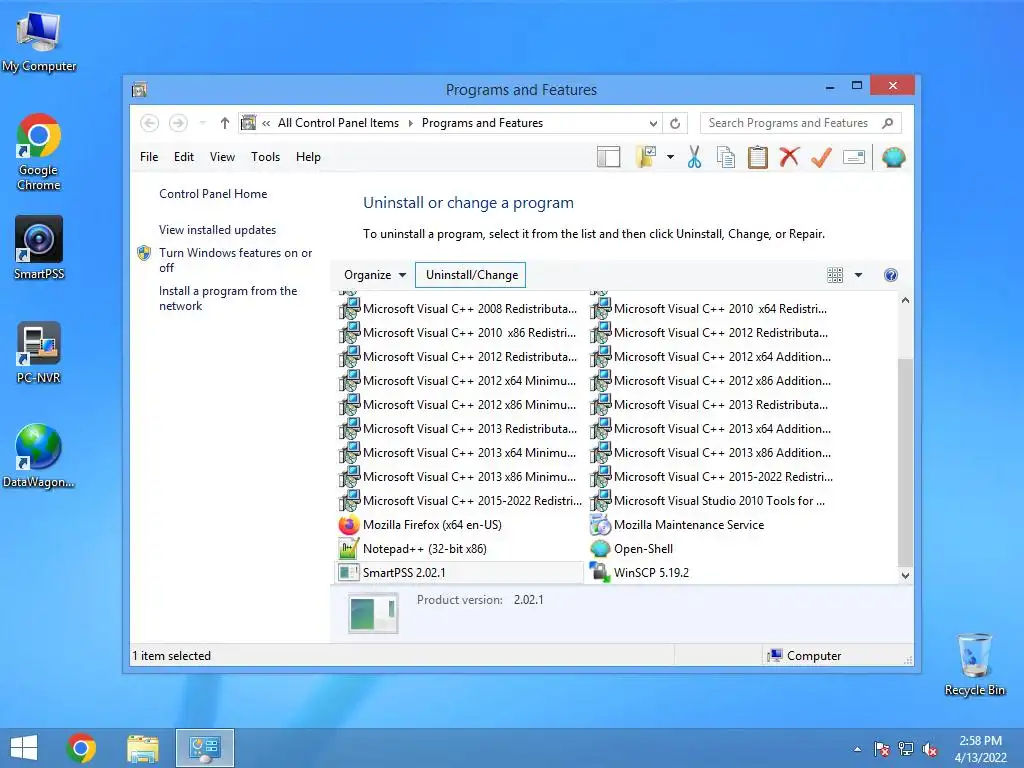The width and height of the screenshot is (1024, 768).
Task: Click the folder options toolbar icon
Action: point(645,157)
